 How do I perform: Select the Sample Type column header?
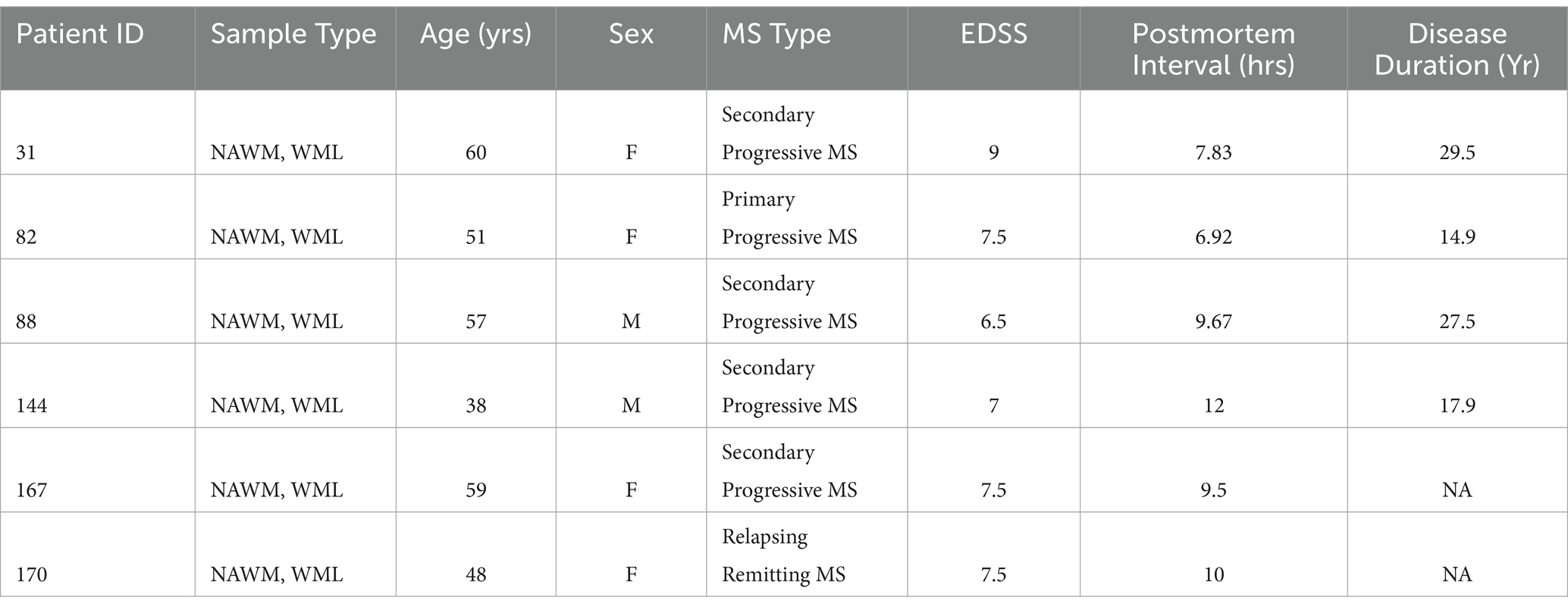click(295, 48)
